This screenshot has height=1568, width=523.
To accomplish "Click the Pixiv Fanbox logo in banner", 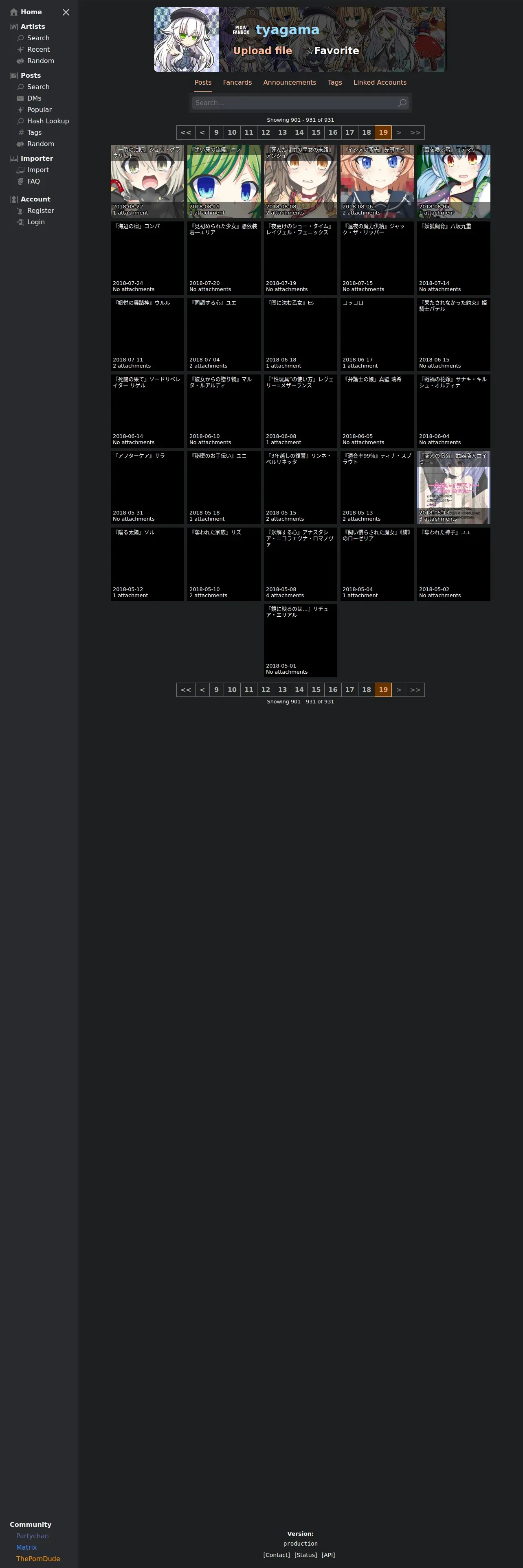I will click(241, 30).
